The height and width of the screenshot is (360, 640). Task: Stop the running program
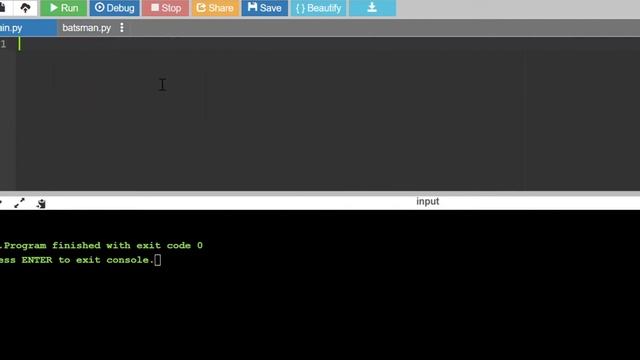pyautogui.click(x=165, y=8)
